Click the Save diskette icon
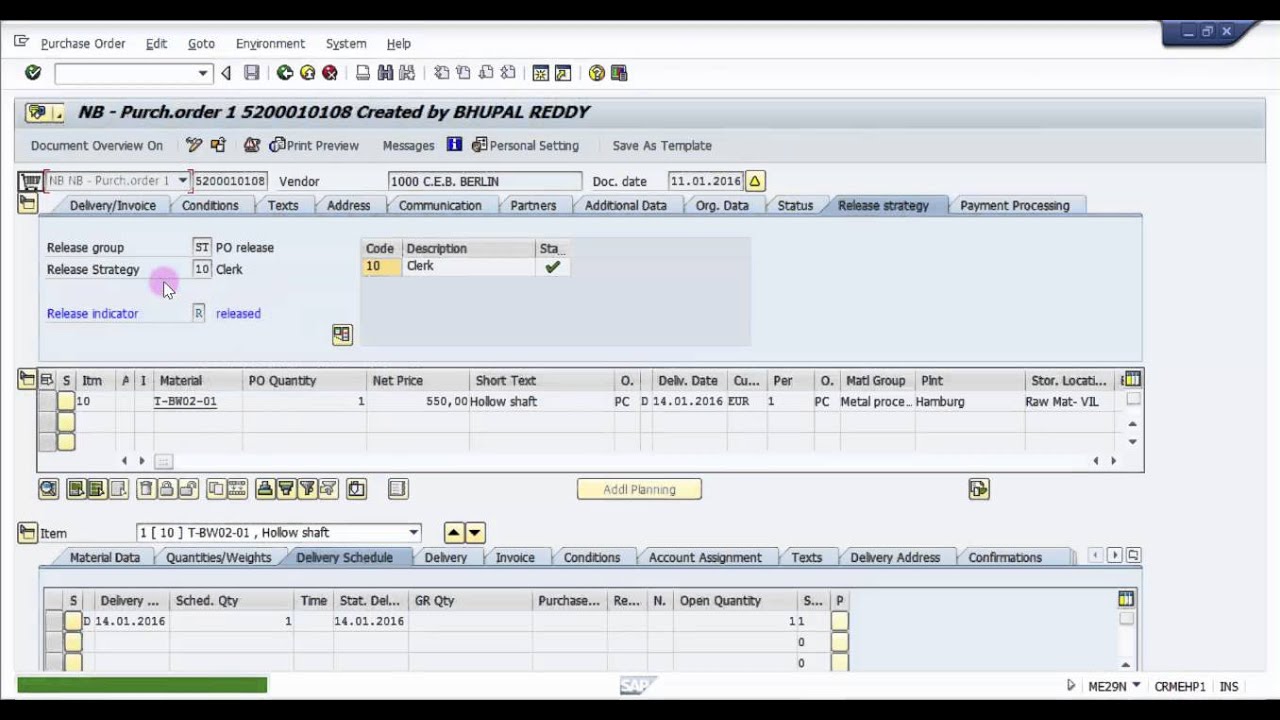This screenshot has height=720, width=1280. pos(252,73)
